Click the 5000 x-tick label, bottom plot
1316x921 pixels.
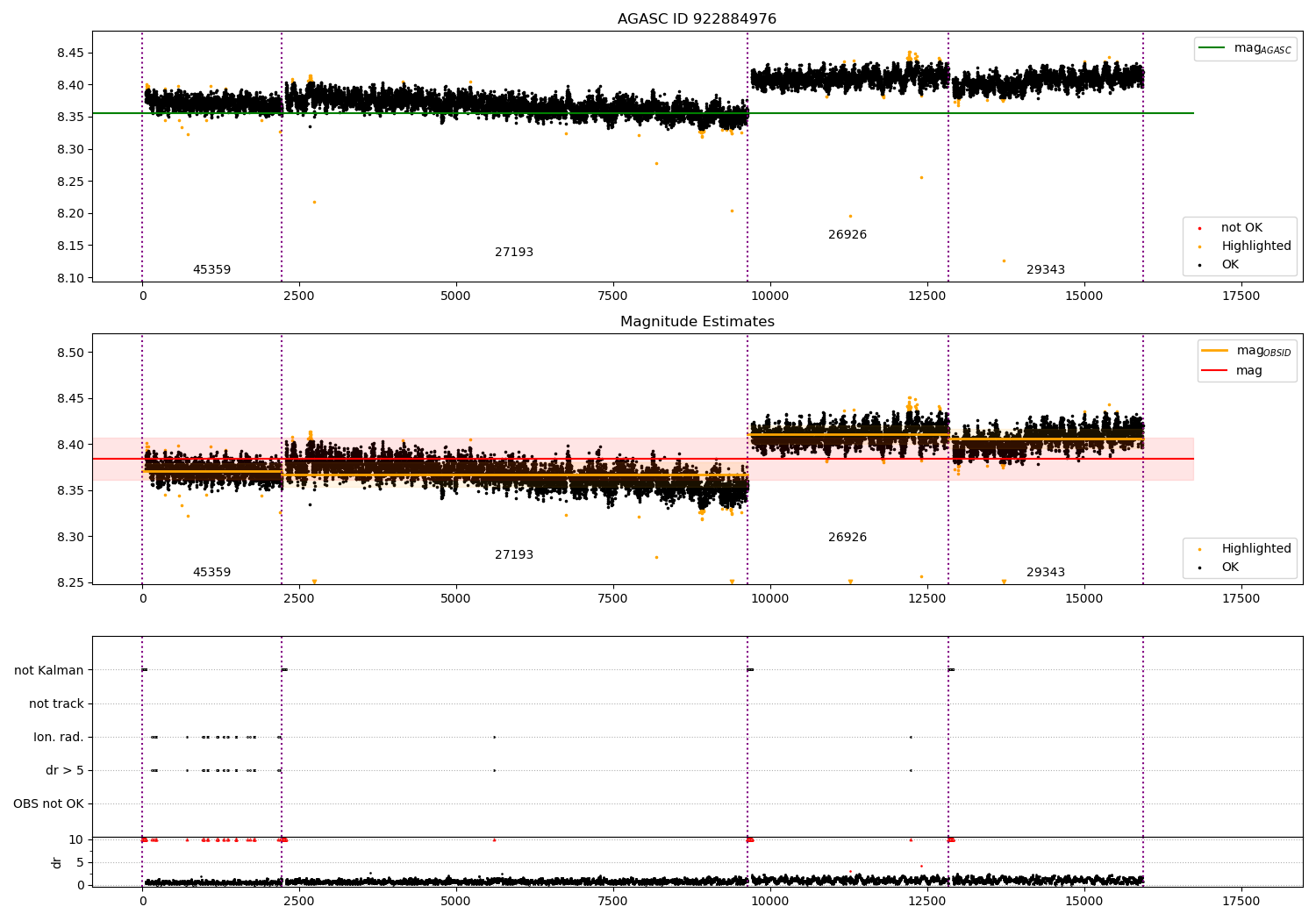click(x=455, y=902)
